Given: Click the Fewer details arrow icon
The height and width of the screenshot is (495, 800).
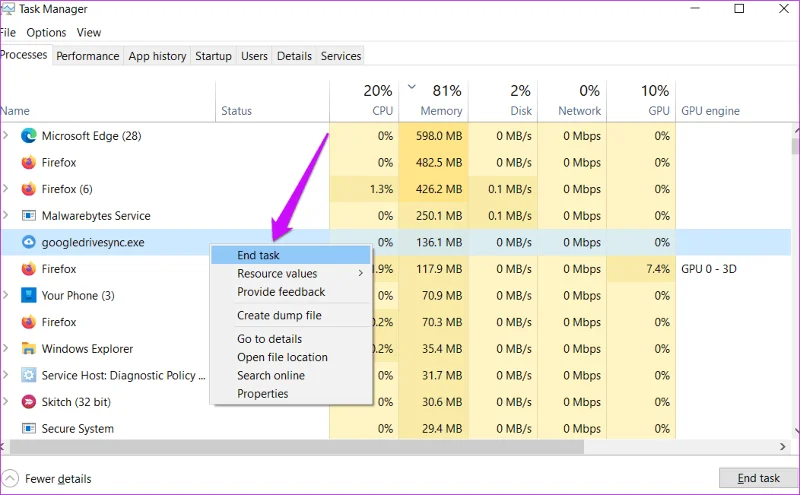Looking at the screenshot, I should point(10,479).
